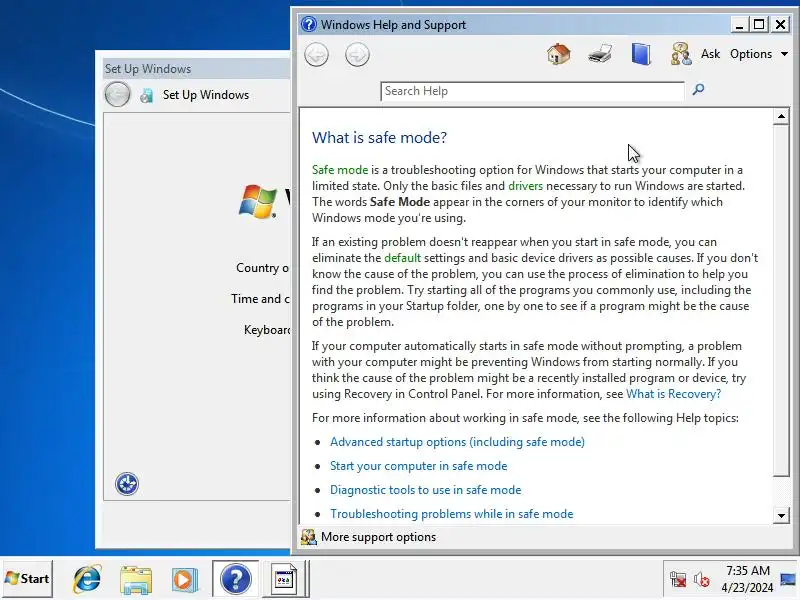Click the 'Keyboard' label in Set Up Windows
Viewport: 800px width, 600px height.
(266, 330)
